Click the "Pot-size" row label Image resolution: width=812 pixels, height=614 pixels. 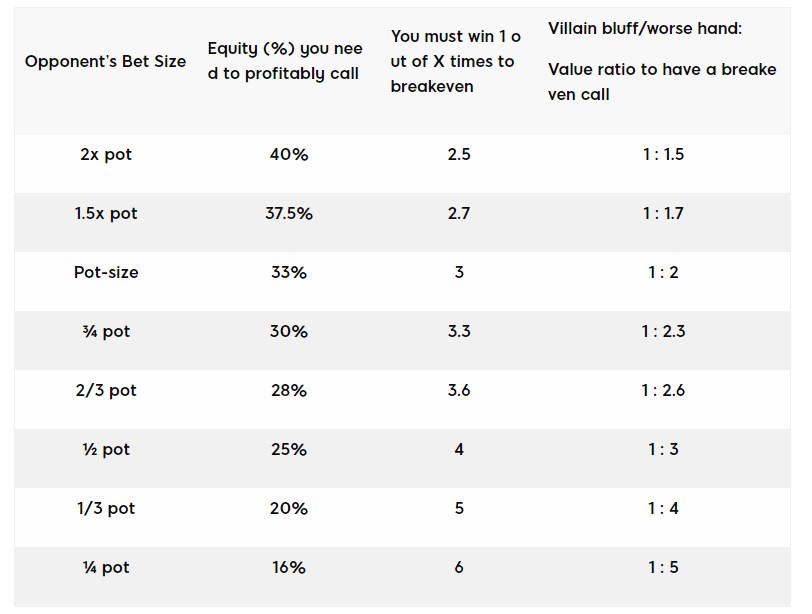click(105, 272)
